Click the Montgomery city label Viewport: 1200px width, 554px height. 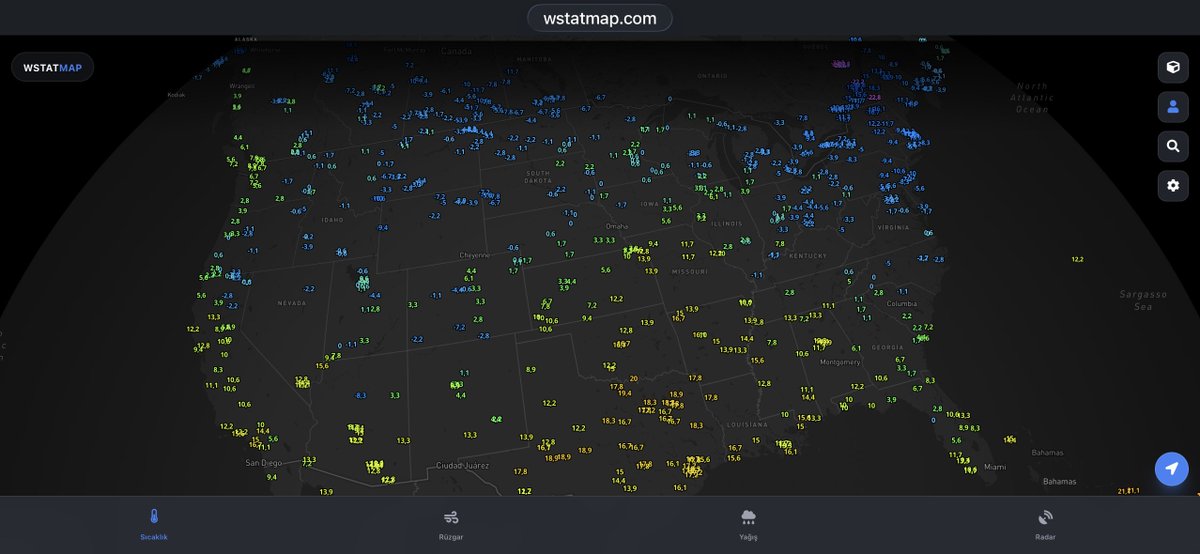838,361
